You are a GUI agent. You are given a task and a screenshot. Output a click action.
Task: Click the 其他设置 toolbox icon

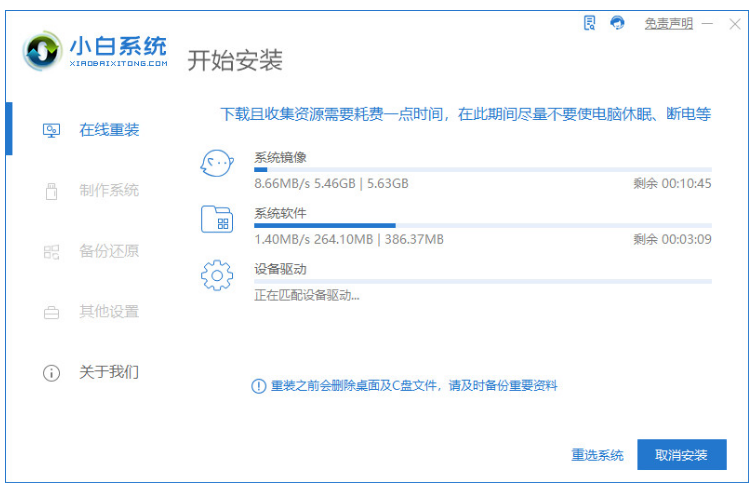tap(52, 312)
